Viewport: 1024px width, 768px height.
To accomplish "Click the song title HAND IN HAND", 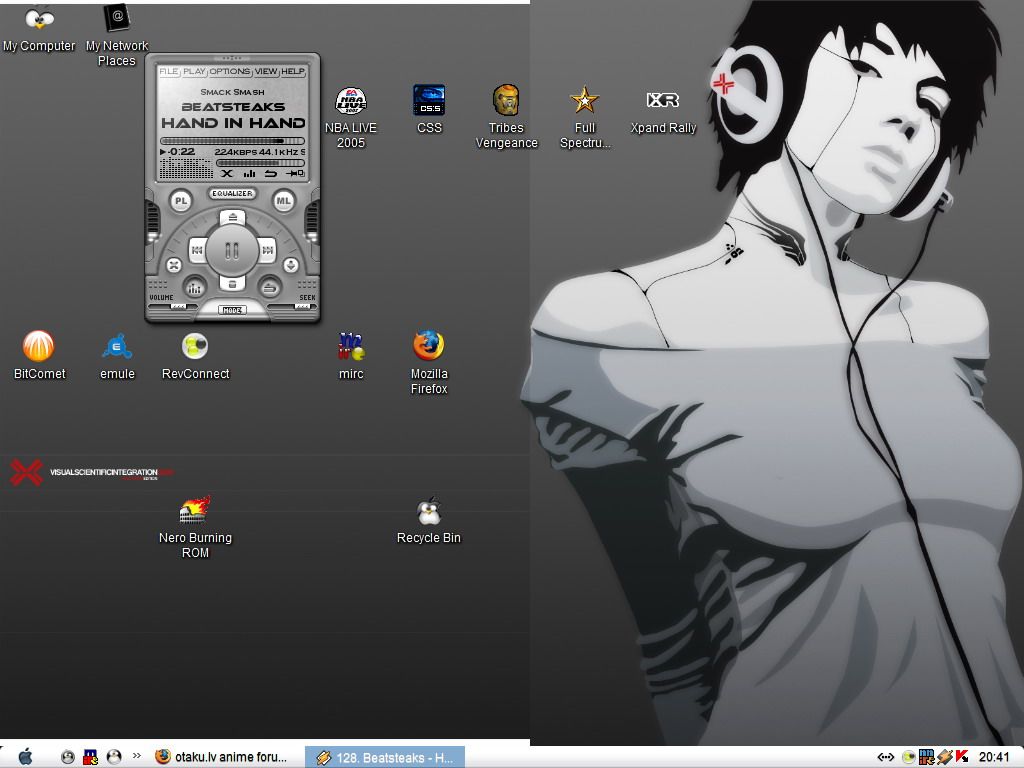I will click(233, 123).
